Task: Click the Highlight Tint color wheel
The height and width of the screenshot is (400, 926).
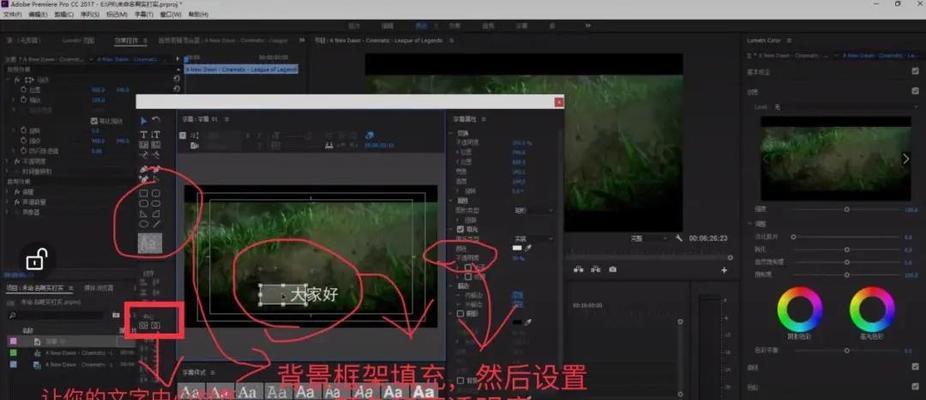Action: pyautogui.click(x=872, y=309)
